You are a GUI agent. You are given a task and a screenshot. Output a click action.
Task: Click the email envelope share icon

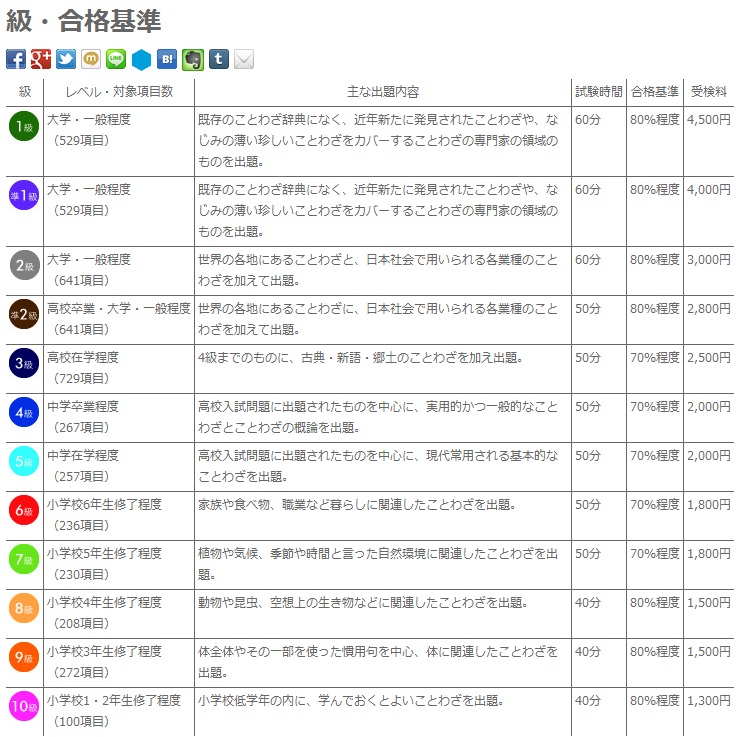tap(244, 59)
